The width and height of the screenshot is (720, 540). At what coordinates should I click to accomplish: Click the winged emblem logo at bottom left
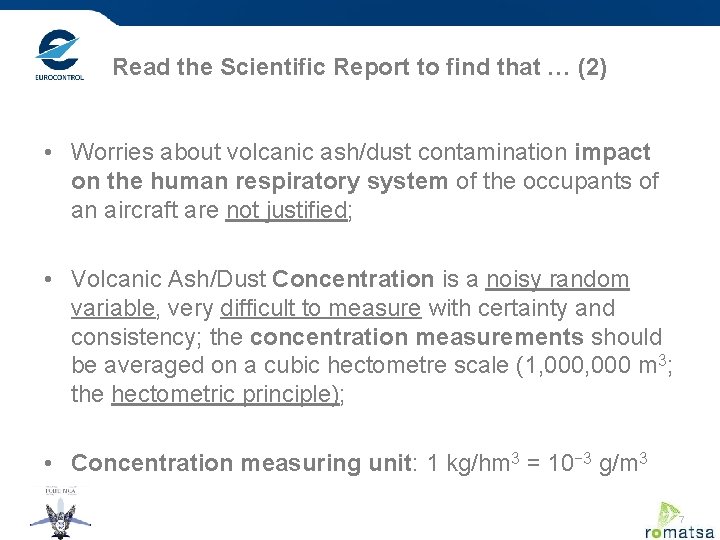[60, 516]
